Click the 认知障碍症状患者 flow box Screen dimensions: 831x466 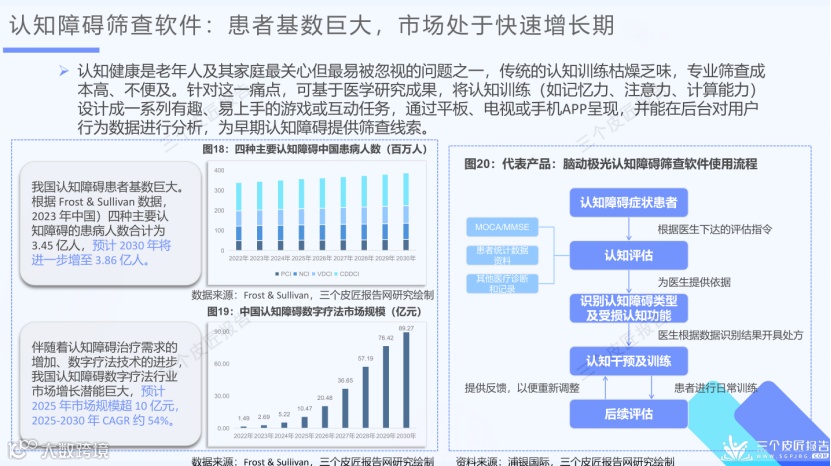pyautogui.click(x=629, y=203)
